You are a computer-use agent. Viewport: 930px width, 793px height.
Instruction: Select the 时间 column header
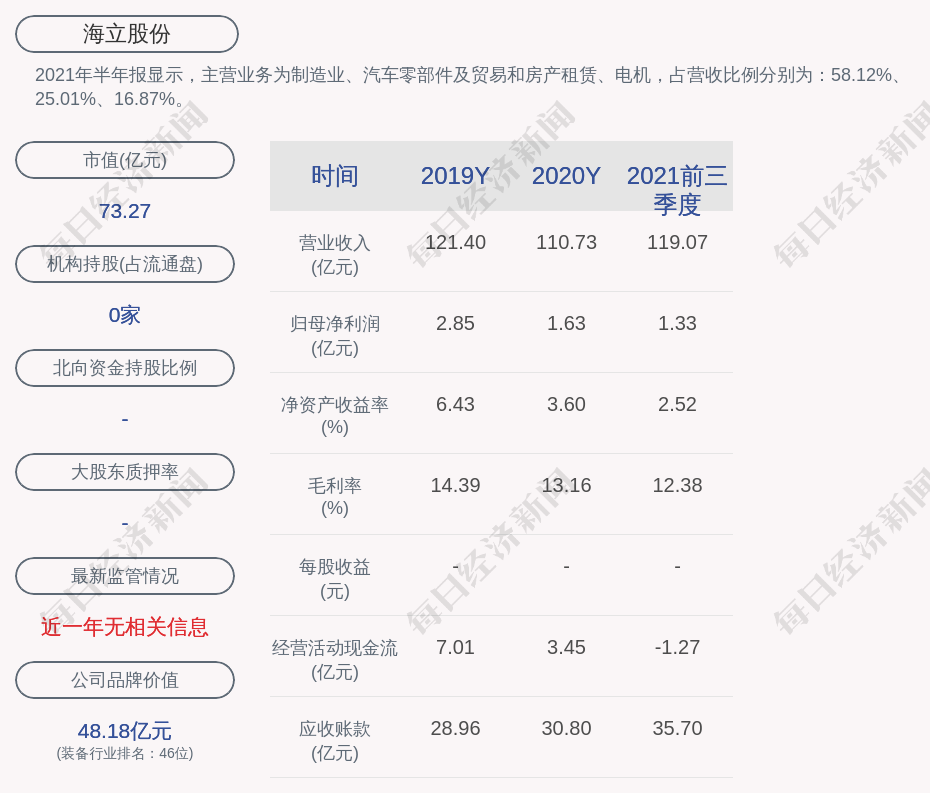pos(335,176)
